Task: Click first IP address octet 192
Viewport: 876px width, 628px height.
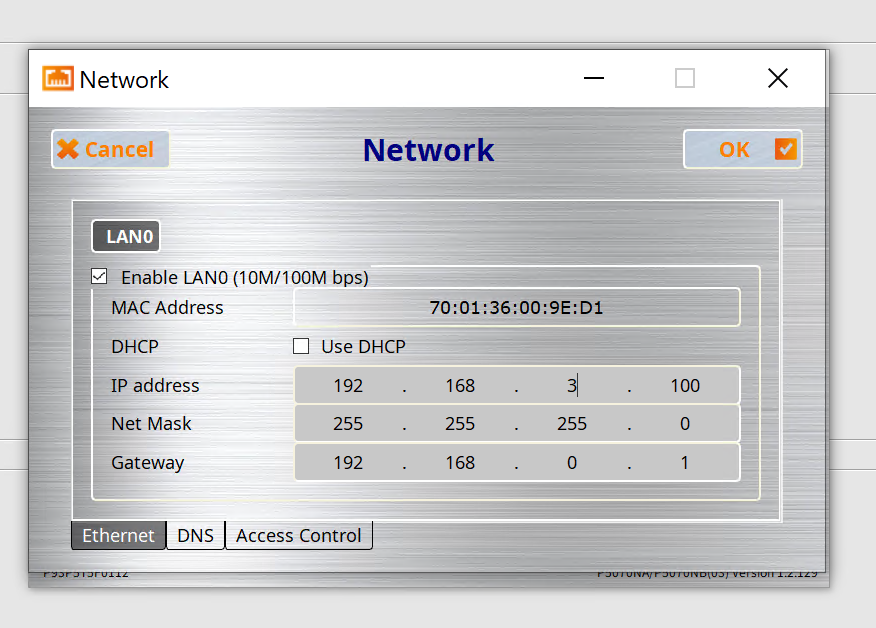Action: pyautogui.click(x=348, y=386)
